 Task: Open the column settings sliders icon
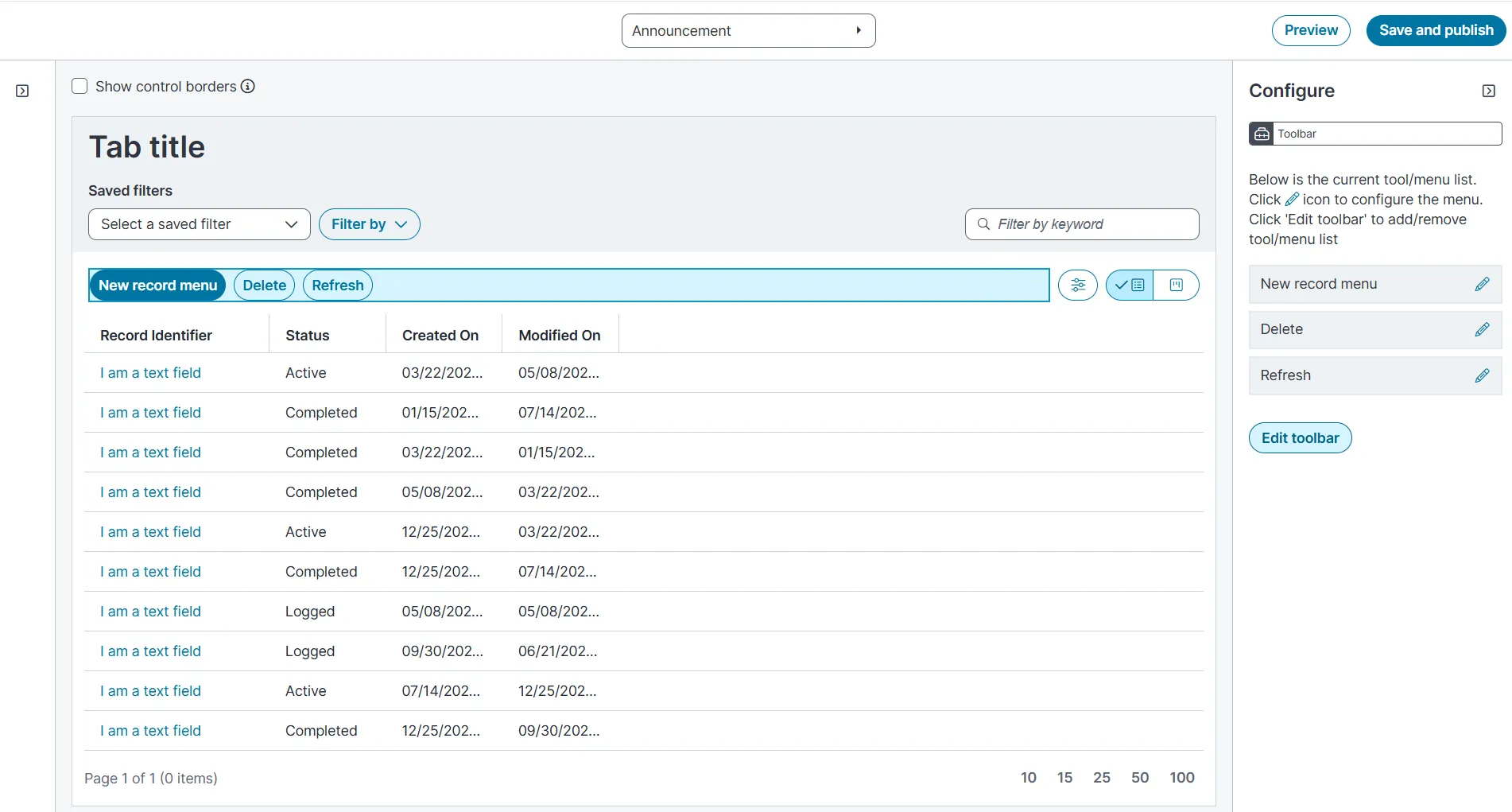(1078, 285)
